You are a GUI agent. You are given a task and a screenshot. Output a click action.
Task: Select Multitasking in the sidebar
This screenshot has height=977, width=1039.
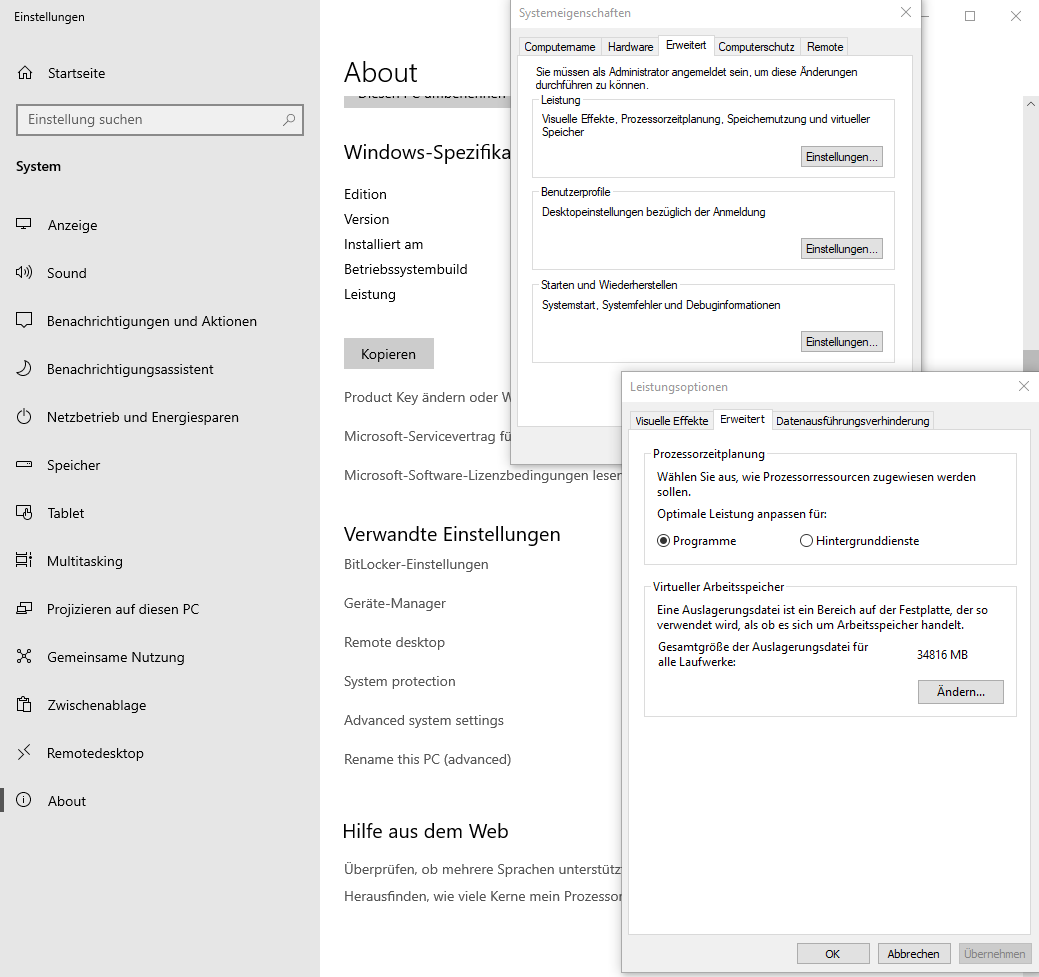[x=160, y=561]
